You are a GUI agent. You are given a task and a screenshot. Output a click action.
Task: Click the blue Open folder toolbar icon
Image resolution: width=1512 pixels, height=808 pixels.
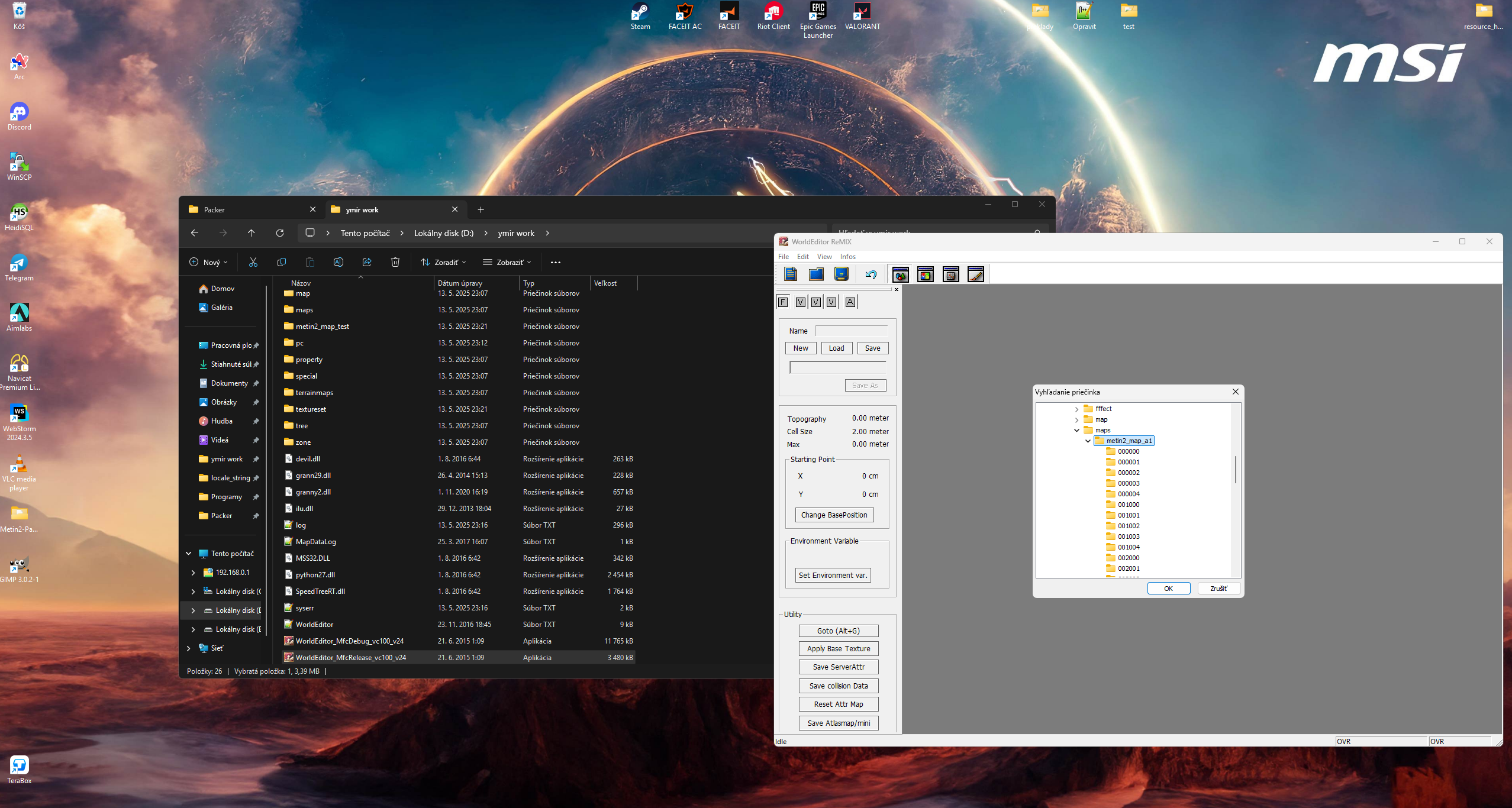click(x=816, y=274)
